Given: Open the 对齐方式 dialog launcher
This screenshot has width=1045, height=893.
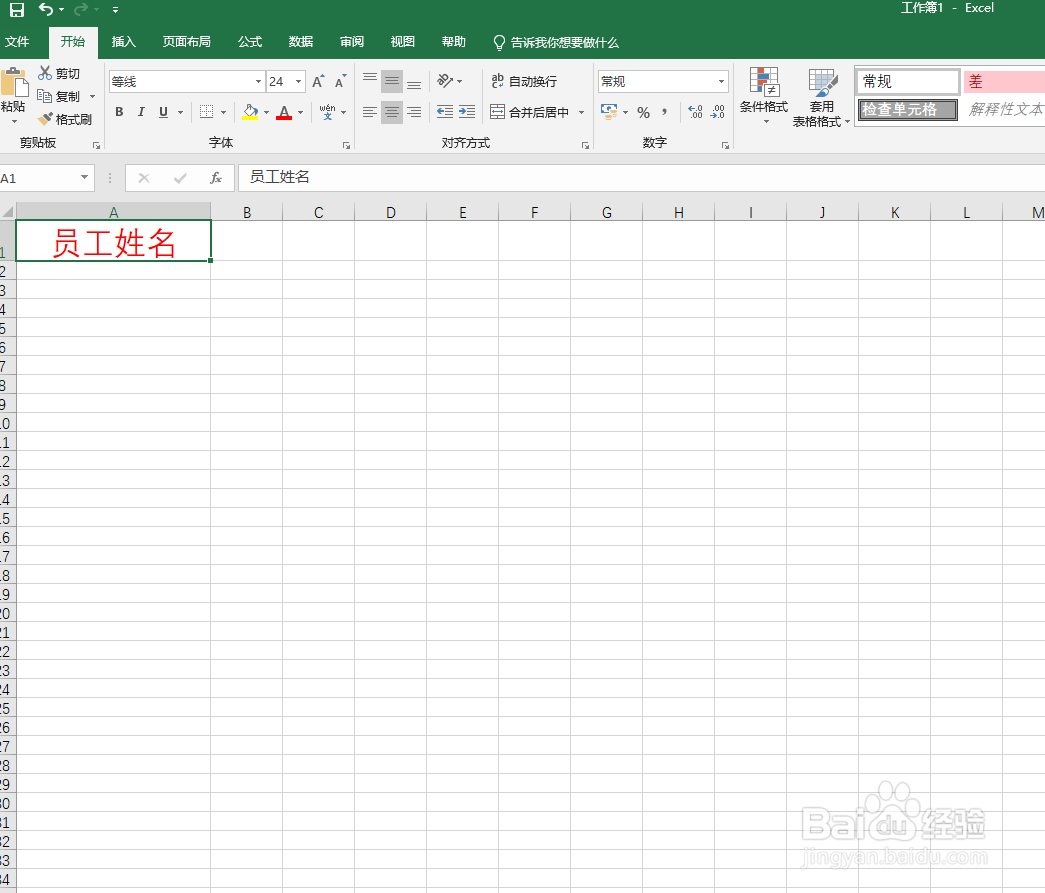Looking at the screenshot, I should point(585,145).
